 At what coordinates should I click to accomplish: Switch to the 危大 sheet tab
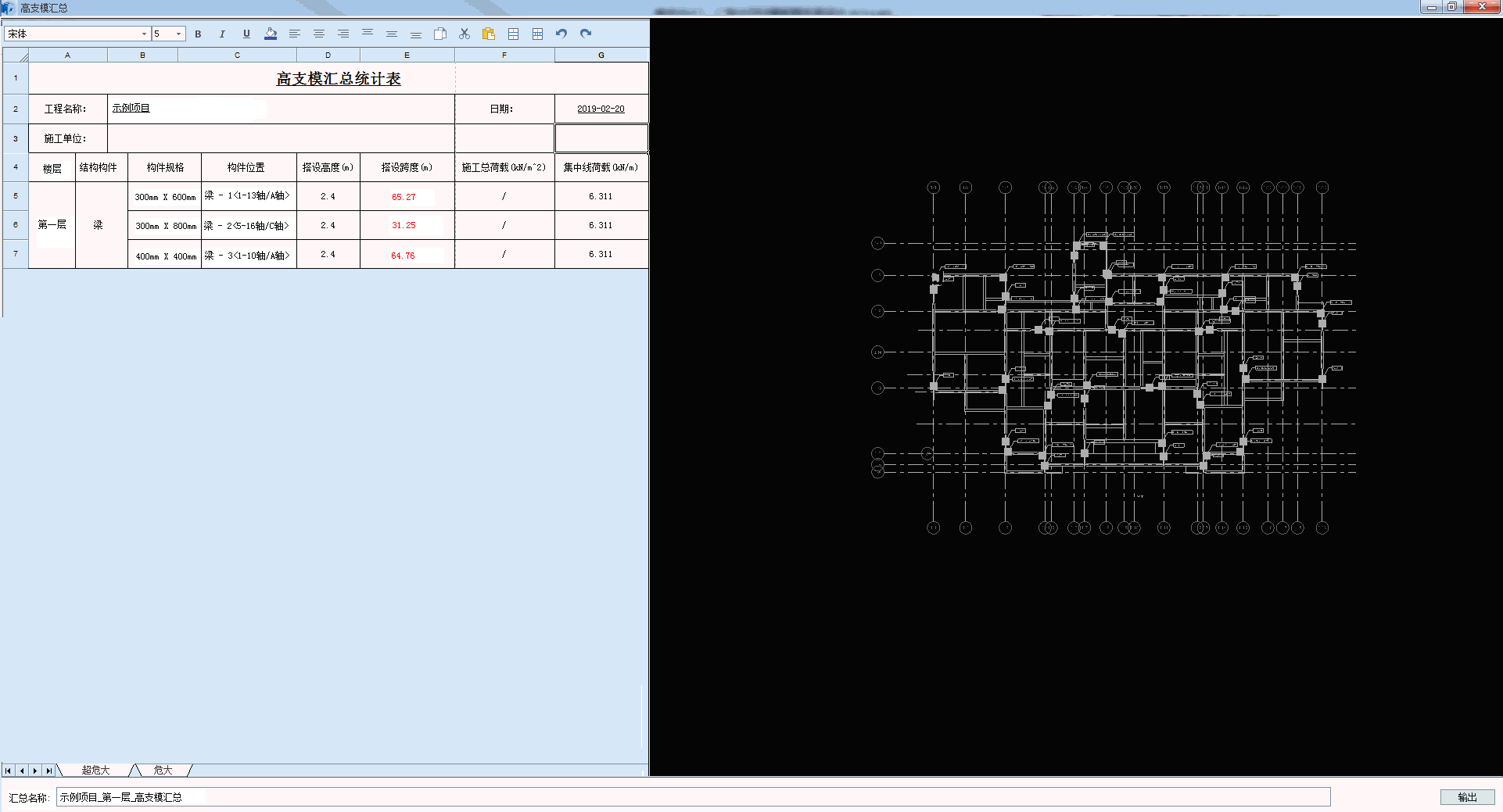coord(163,771)
